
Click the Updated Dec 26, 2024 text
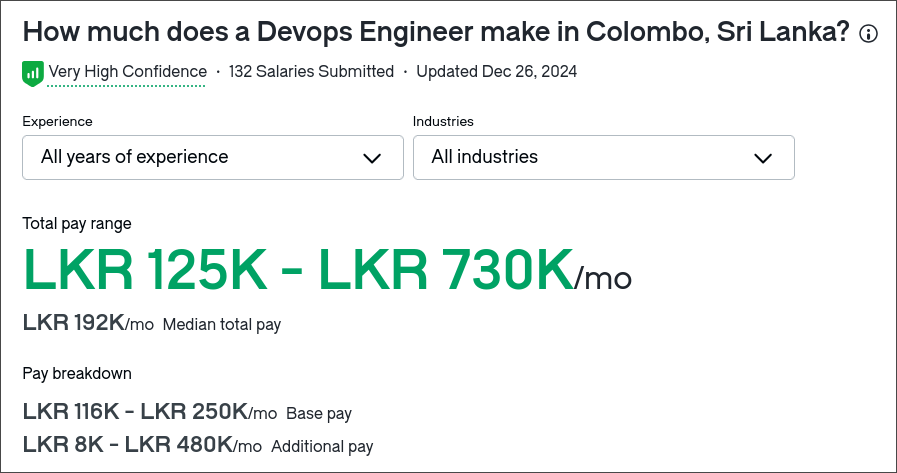(x=497, y=71)
